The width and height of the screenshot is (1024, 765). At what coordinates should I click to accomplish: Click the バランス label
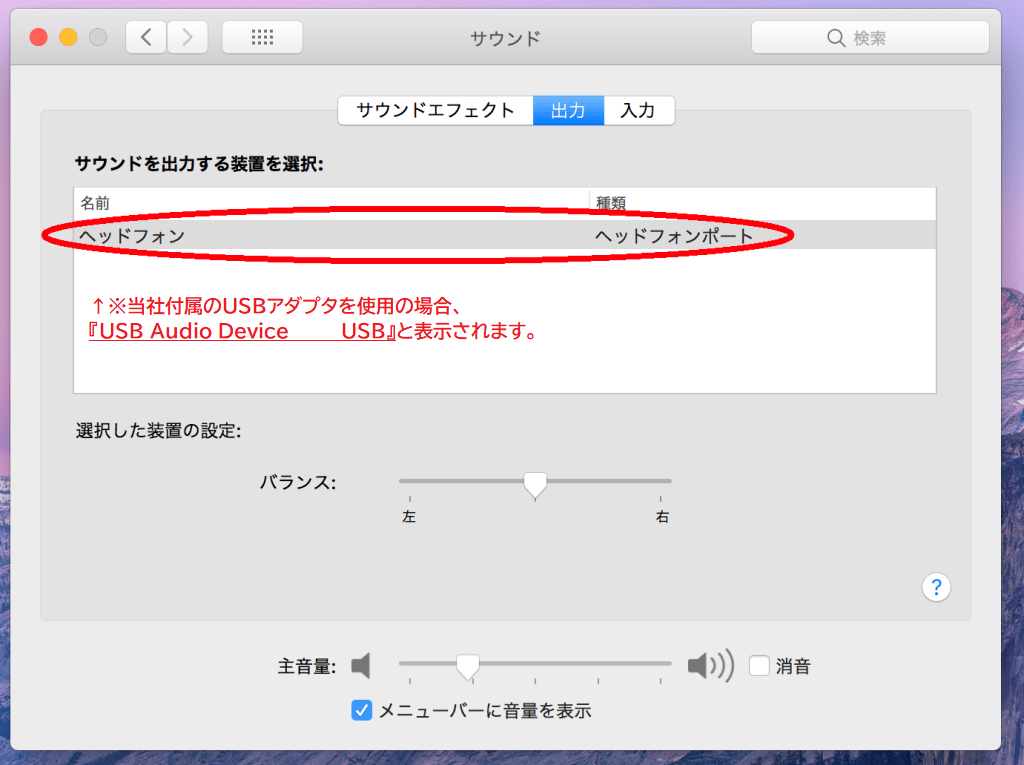298,483
